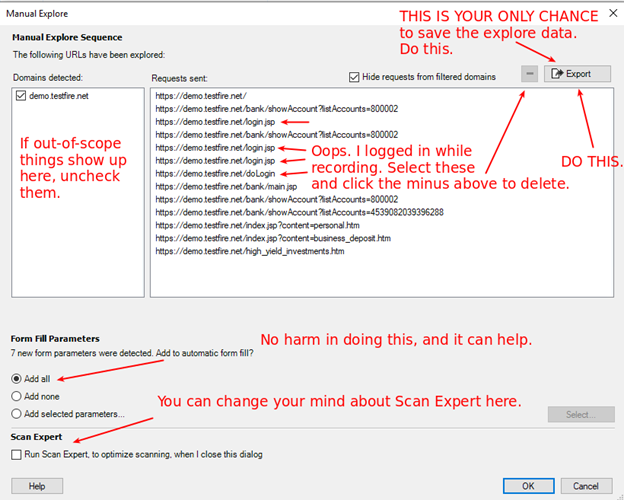Select the high_yield_investments.htm request
Viewport: 624px width, 500px height.
(x=250, y=251)
